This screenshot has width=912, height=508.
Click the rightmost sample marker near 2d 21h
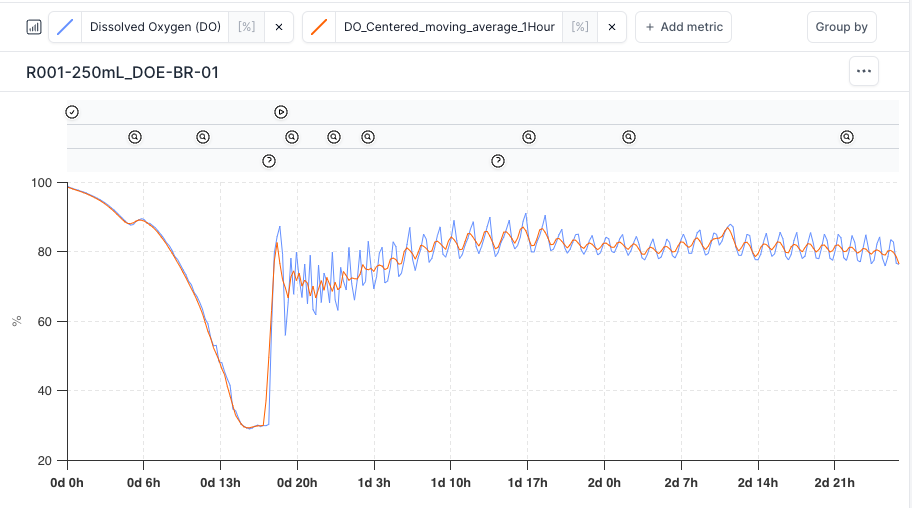pos(847,137)
